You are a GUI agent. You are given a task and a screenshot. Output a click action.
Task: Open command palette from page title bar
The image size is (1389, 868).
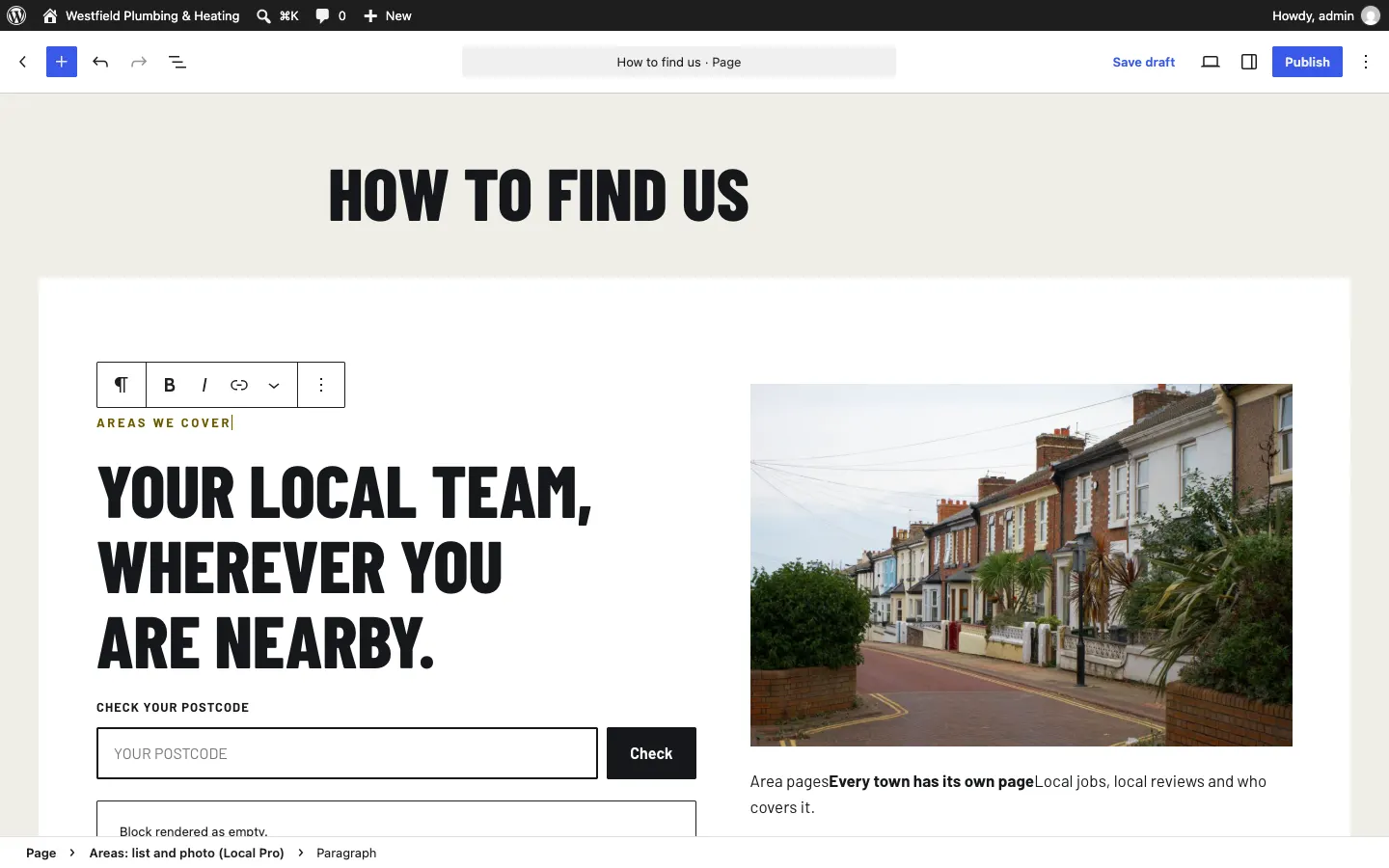point(679,62)
